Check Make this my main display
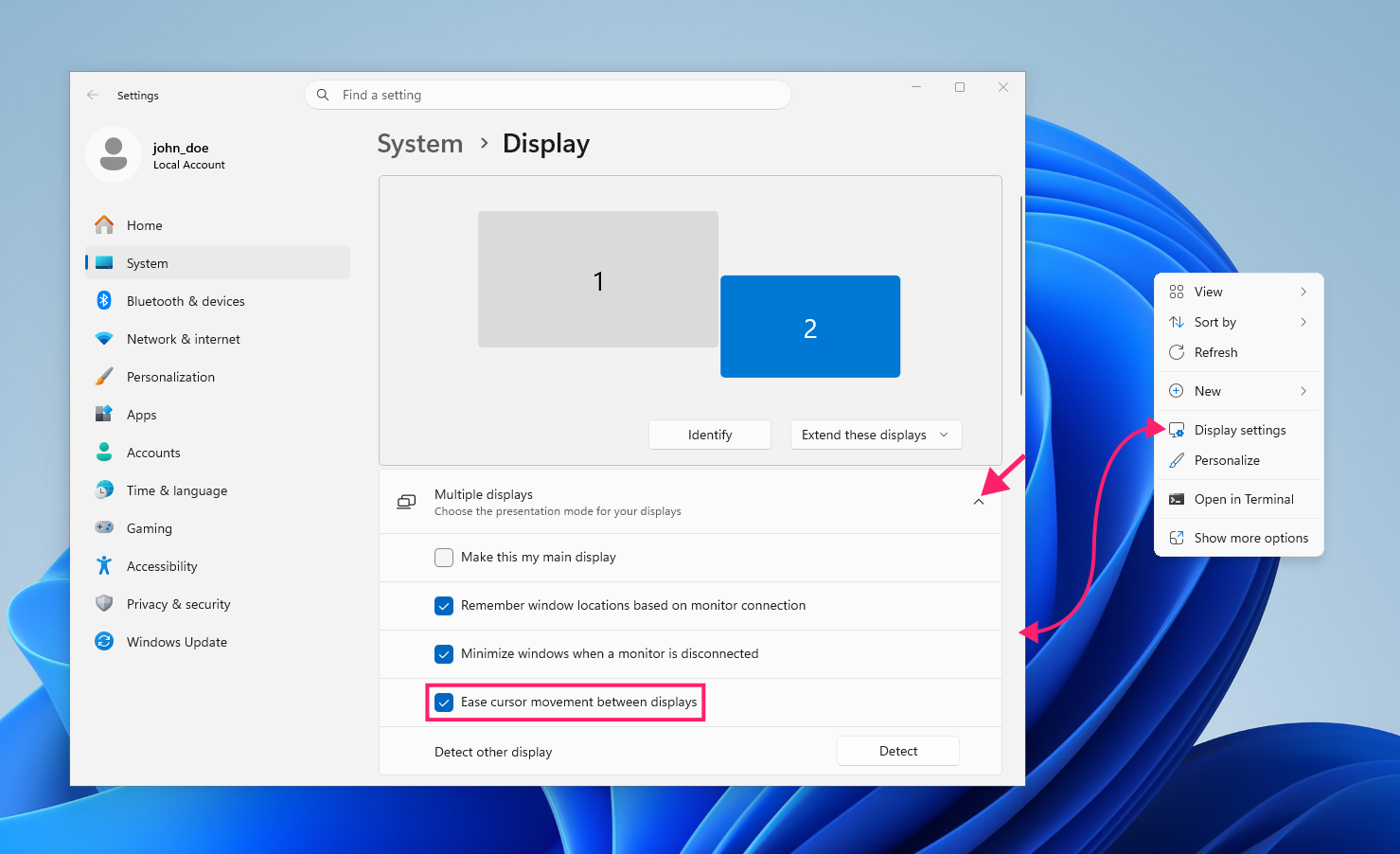The image size is (1400, 854). [x=444, y=558]
